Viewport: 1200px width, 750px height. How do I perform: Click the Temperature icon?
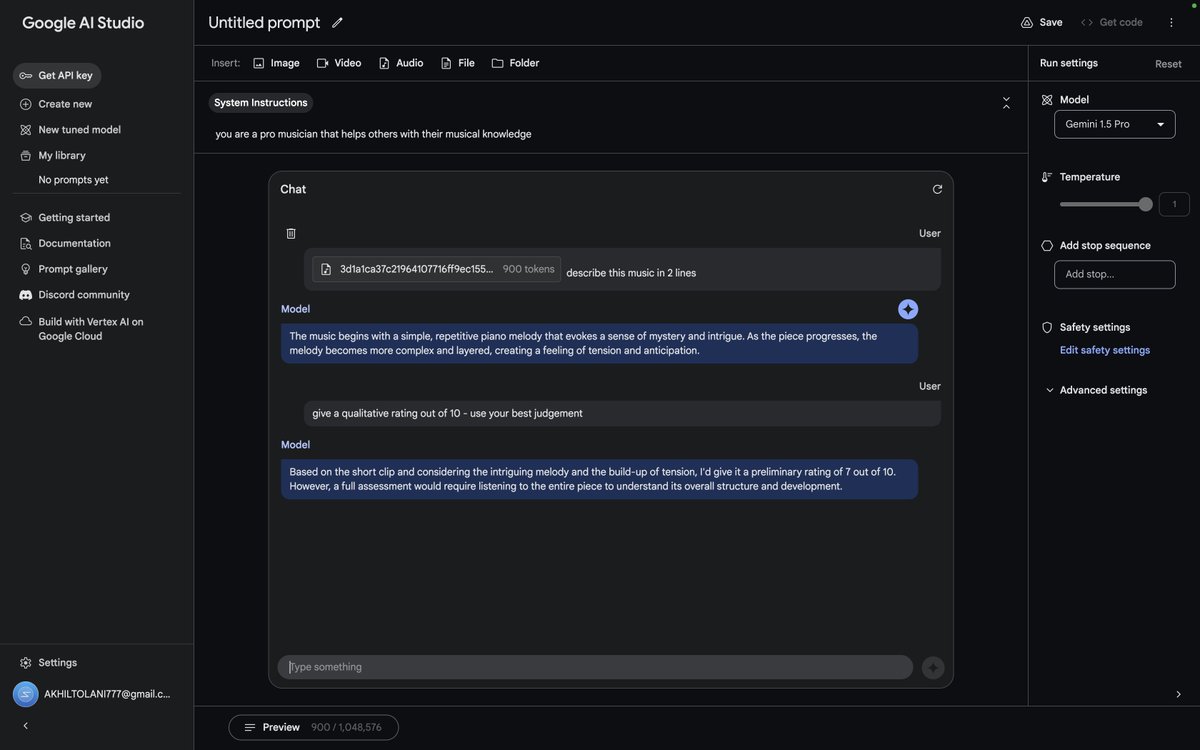tap(1047, 177)
